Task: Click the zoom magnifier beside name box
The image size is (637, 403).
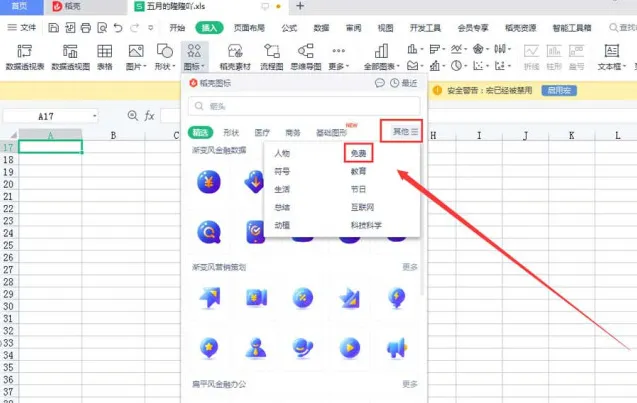Action: [x=132, y=115]
